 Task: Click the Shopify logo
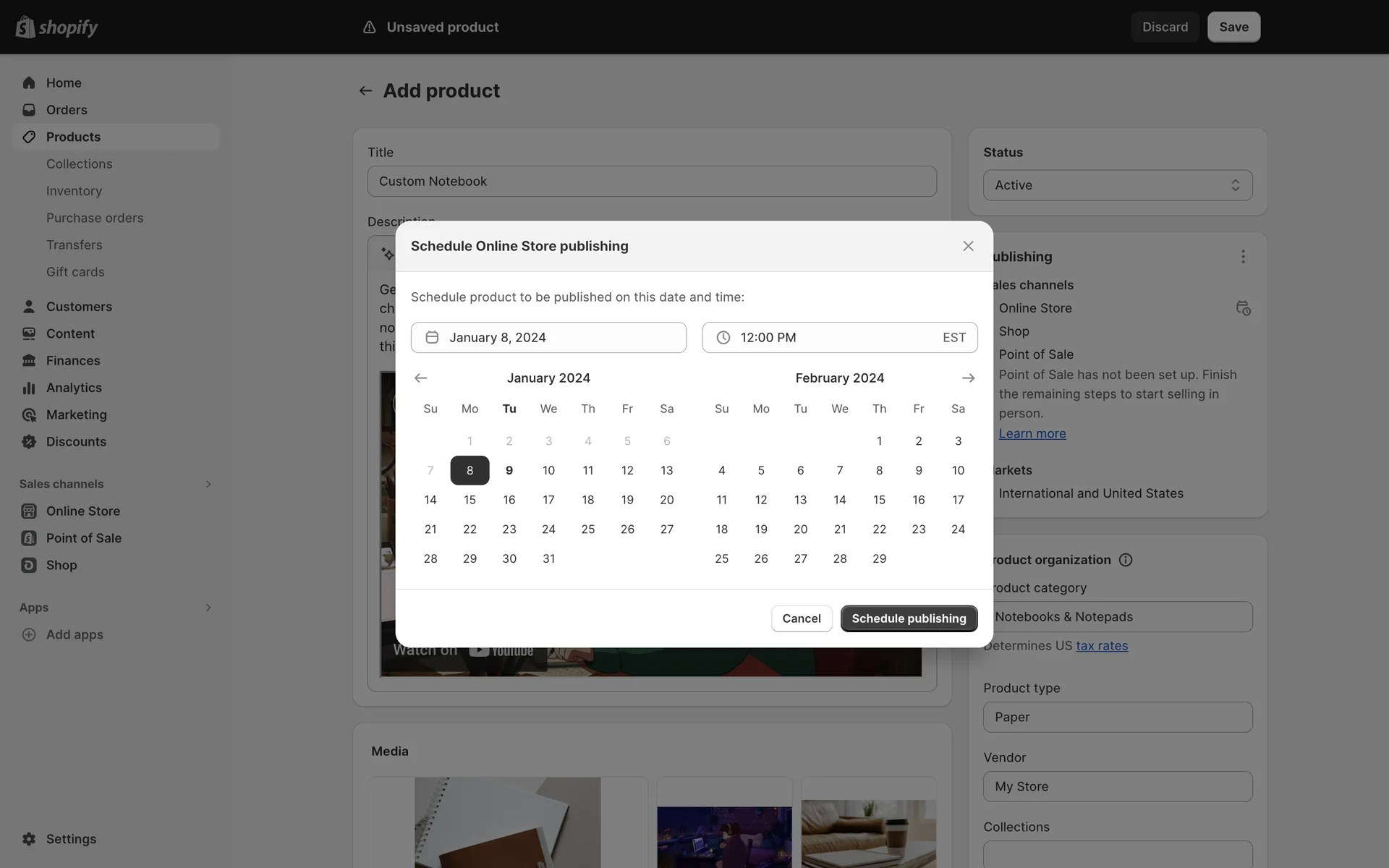pyautogui.click(x=56, y=27)
